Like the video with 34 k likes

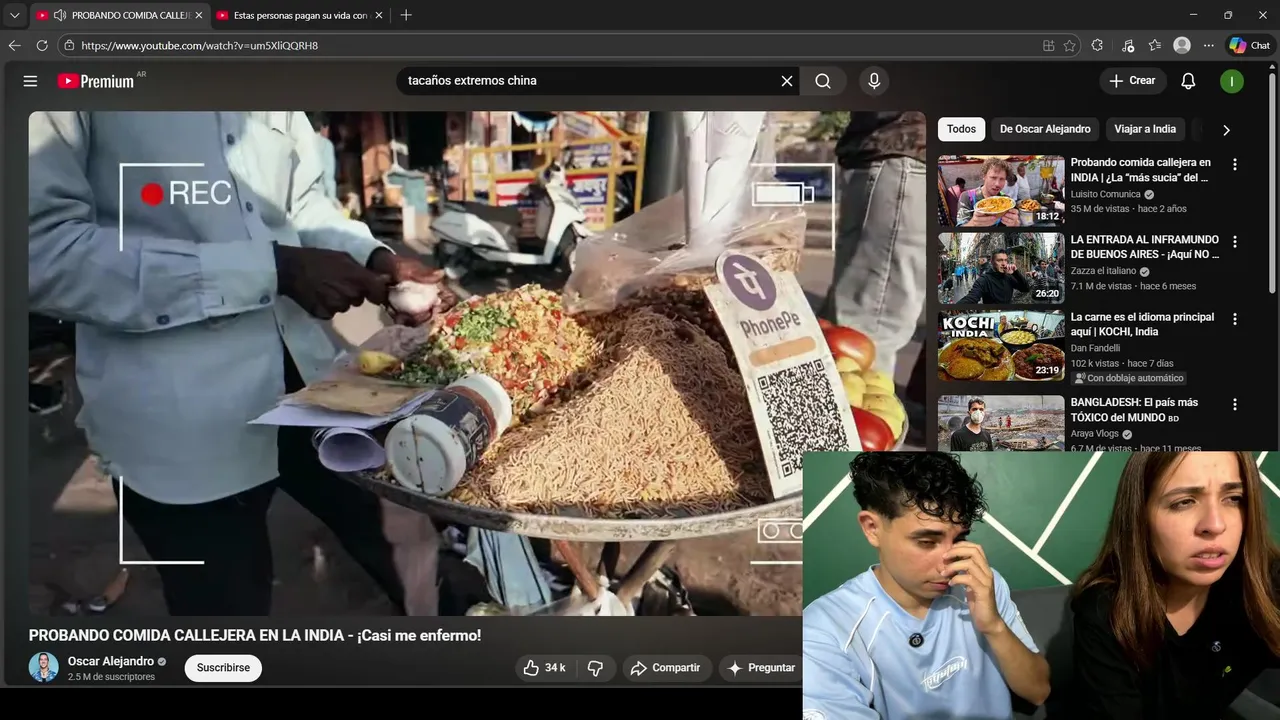coord(545,668)
